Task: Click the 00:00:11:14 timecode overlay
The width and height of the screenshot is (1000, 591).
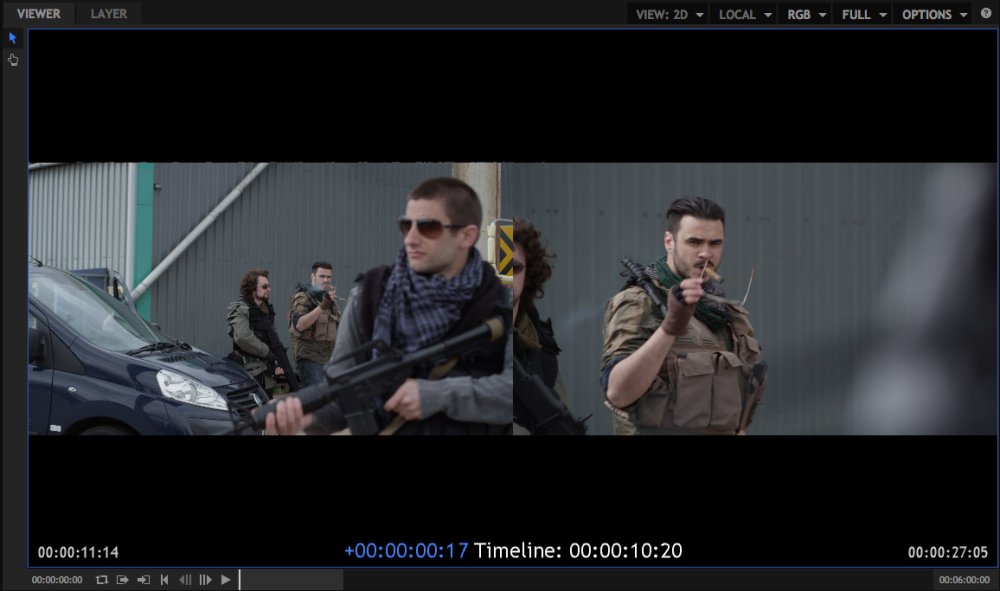Action: [78, 552]
